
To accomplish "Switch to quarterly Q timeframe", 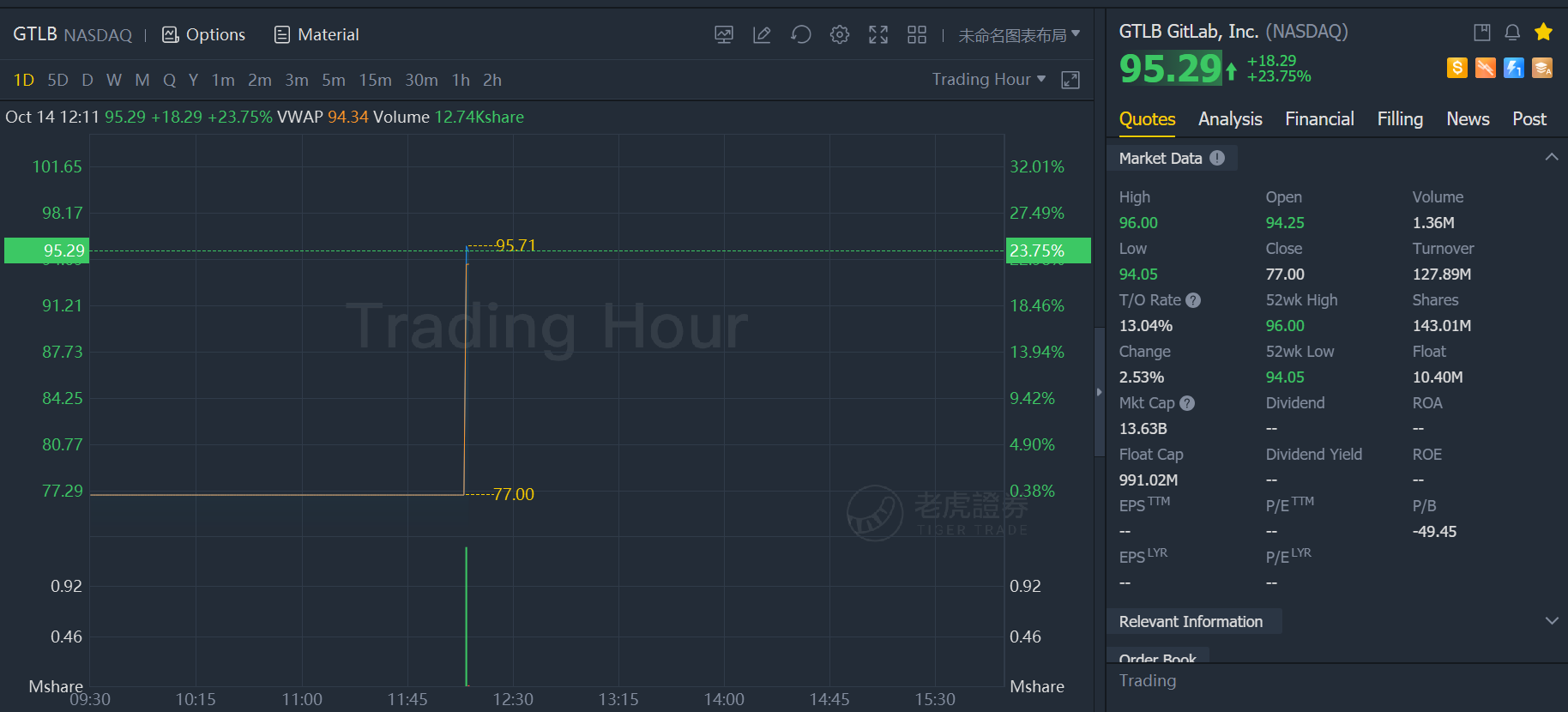I will tap(170, 80).
